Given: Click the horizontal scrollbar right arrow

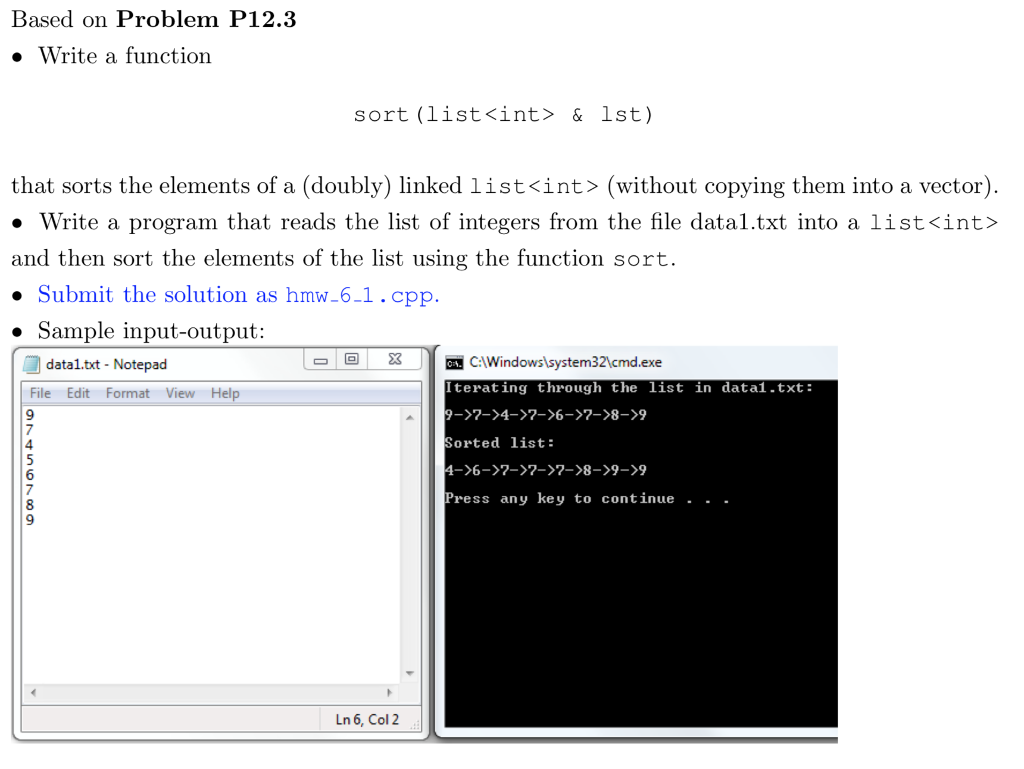Looking at the screenshot, I should (x=390, y=692).
